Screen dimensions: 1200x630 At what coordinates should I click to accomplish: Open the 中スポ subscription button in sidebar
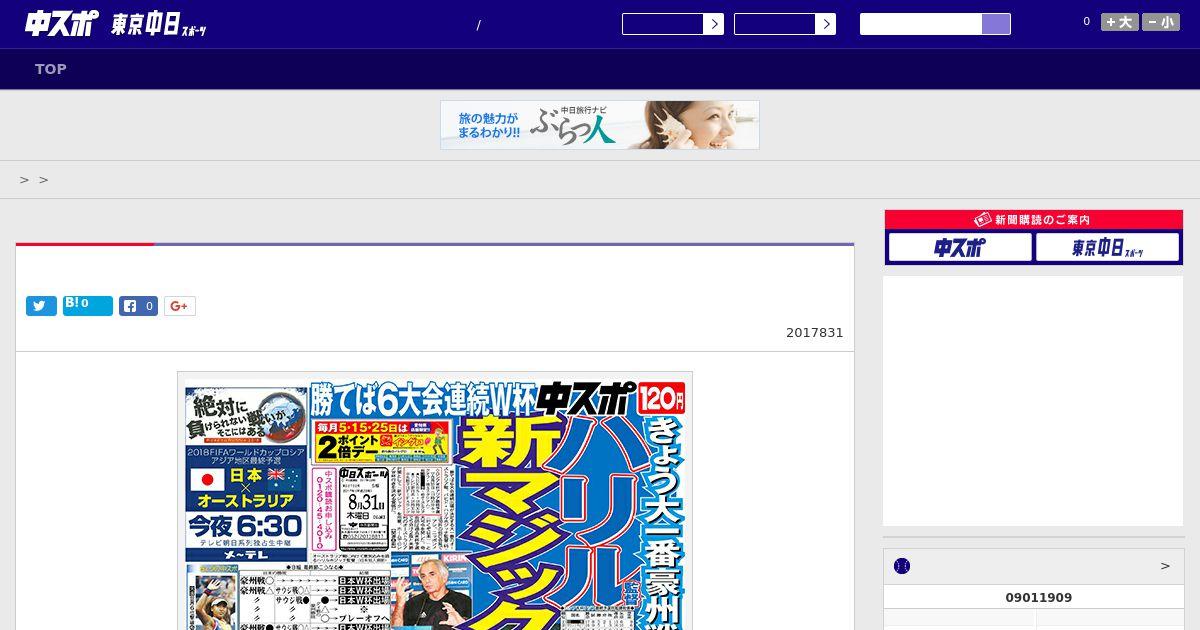(960, 247)
